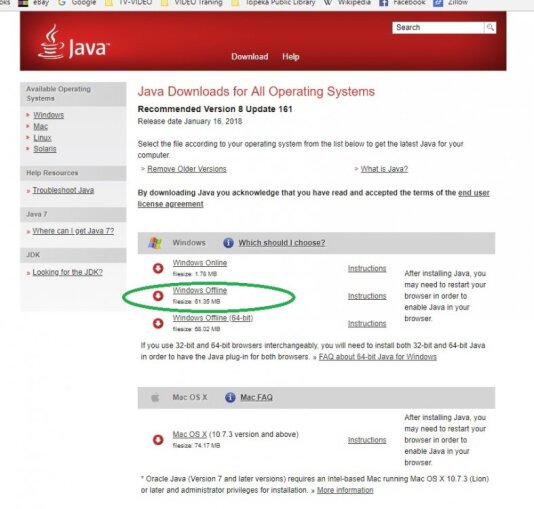This screenshot has width=534, height=509.
Task: Open the Facebook bookmark
Action: 402,3
